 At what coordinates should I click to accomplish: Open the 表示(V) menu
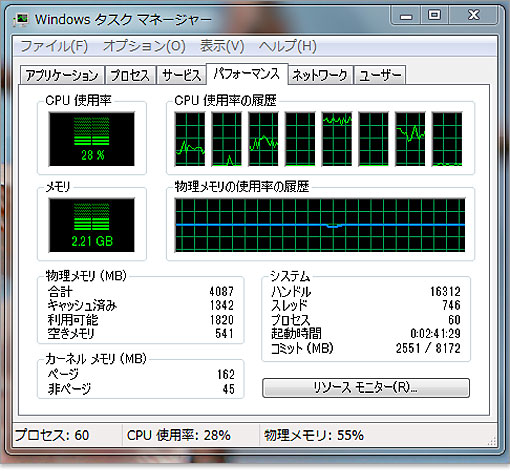click(222, 46)
